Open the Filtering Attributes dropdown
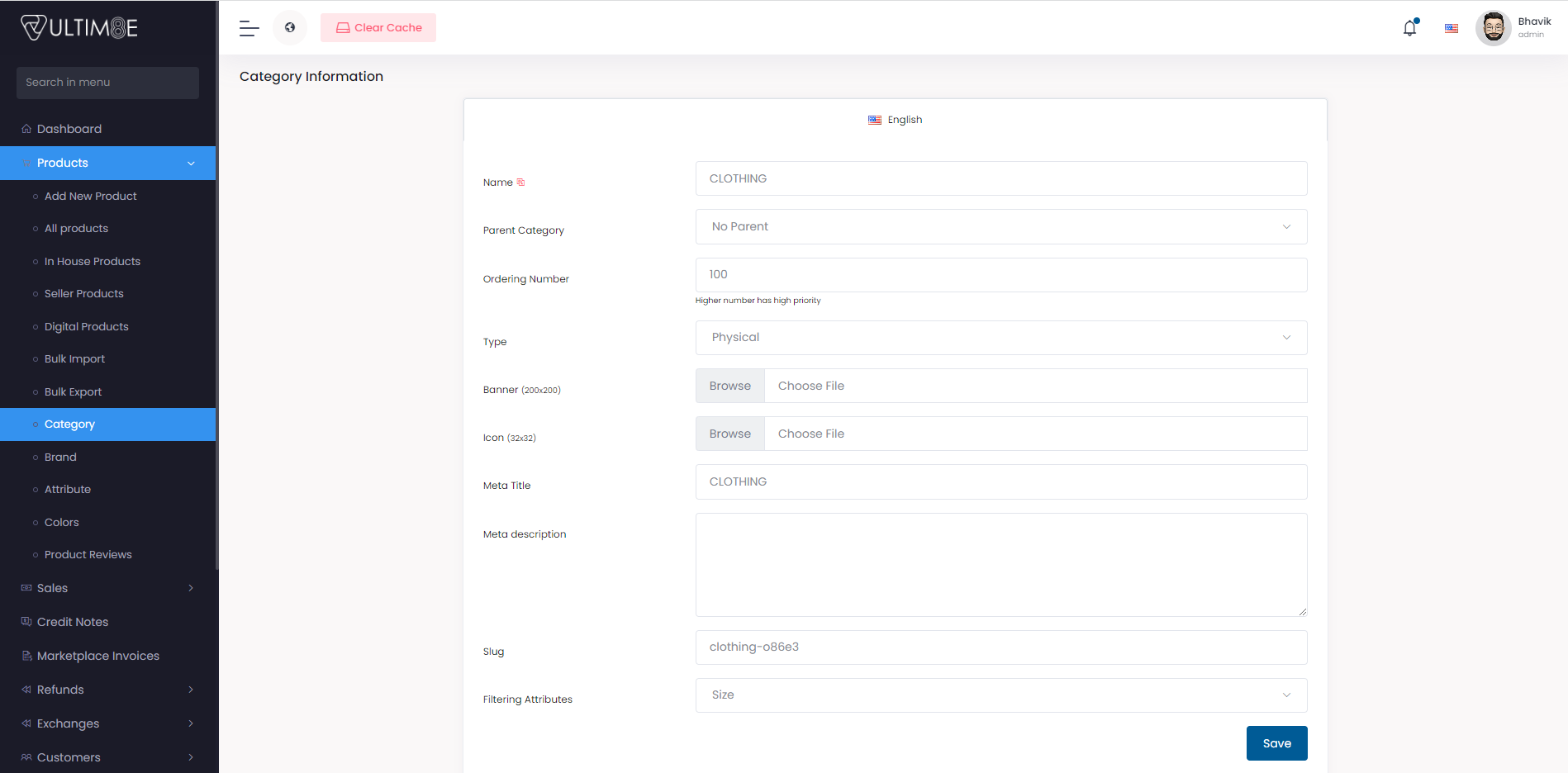Screen dimensions: 1568x773 pyautogui.click(x=1000, y=695)
